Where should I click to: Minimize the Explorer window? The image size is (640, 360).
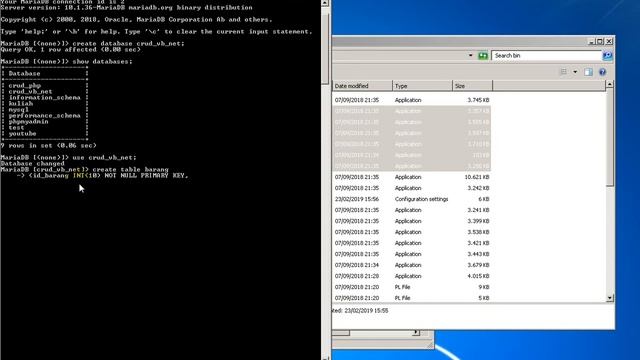(x=591, y=41)
